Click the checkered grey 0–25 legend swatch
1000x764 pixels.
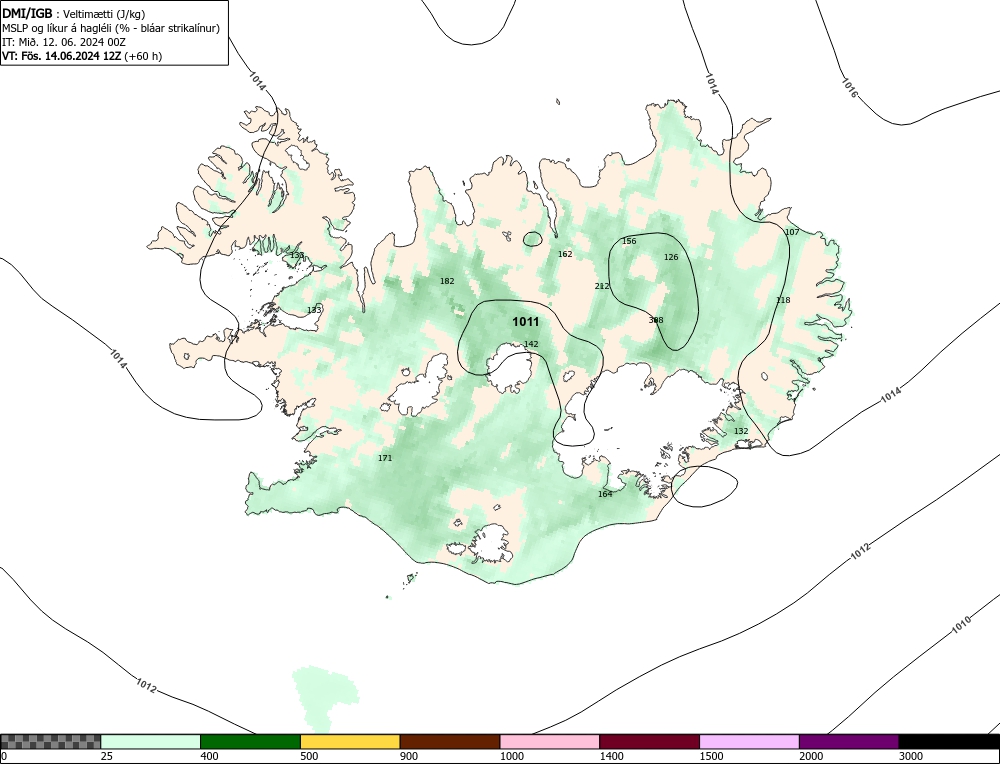pos(50,741)
